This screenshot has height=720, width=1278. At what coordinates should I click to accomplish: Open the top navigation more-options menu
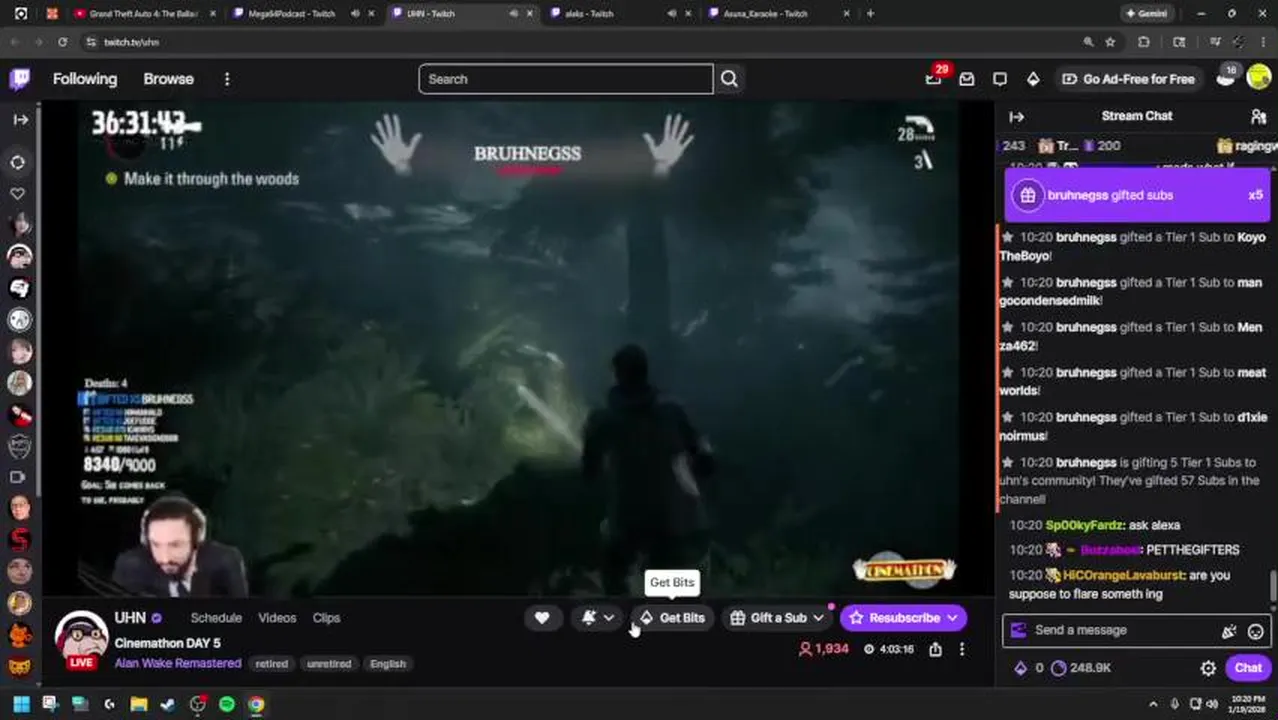click(x=227, y=79)
